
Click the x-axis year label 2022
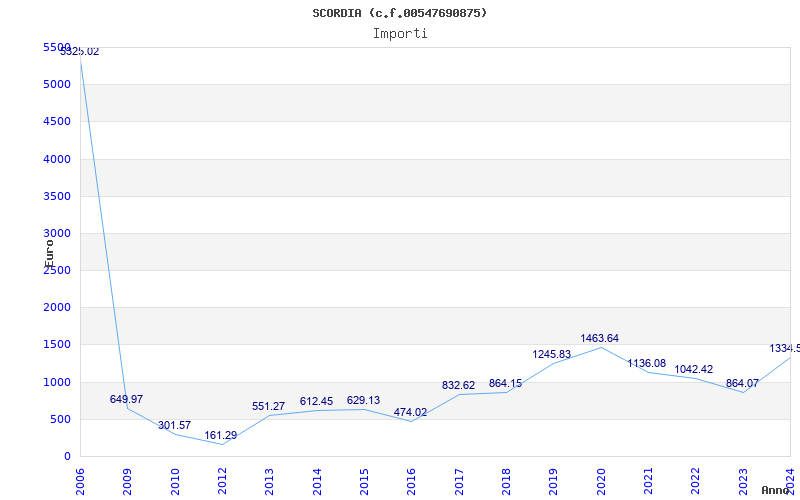(x=695, y=481)
